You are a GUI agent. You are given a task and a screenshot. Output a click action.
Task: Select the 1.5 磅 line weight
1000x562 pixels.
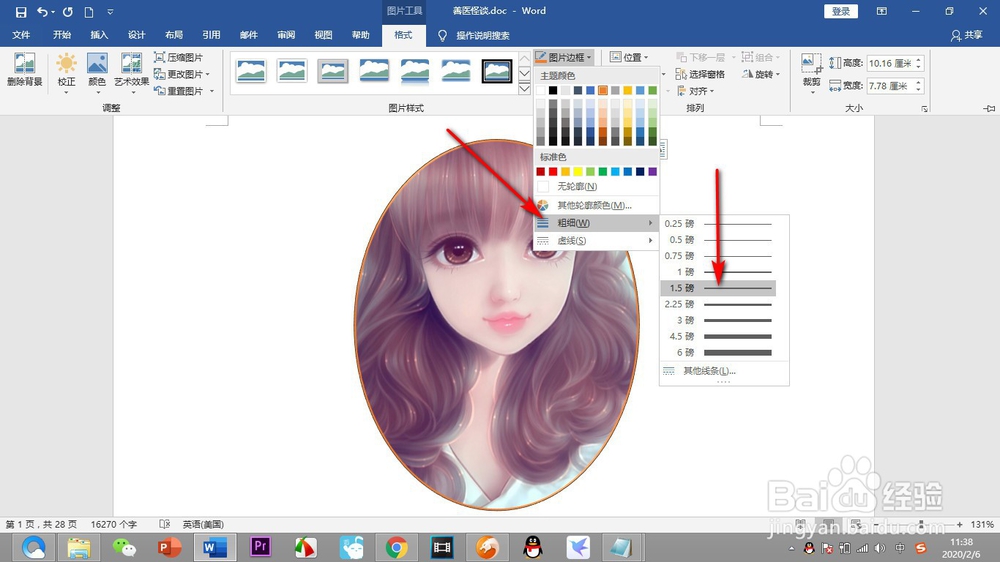click(x=718, y=288)
